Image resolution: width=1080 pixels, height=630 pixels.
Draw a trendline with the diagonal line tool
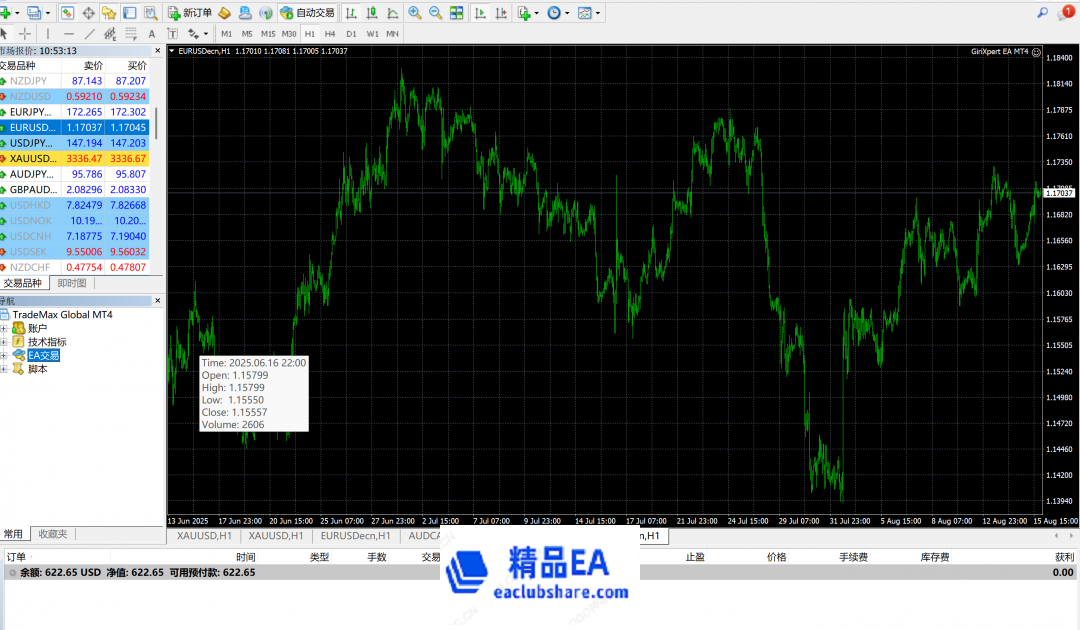point(89,34)
